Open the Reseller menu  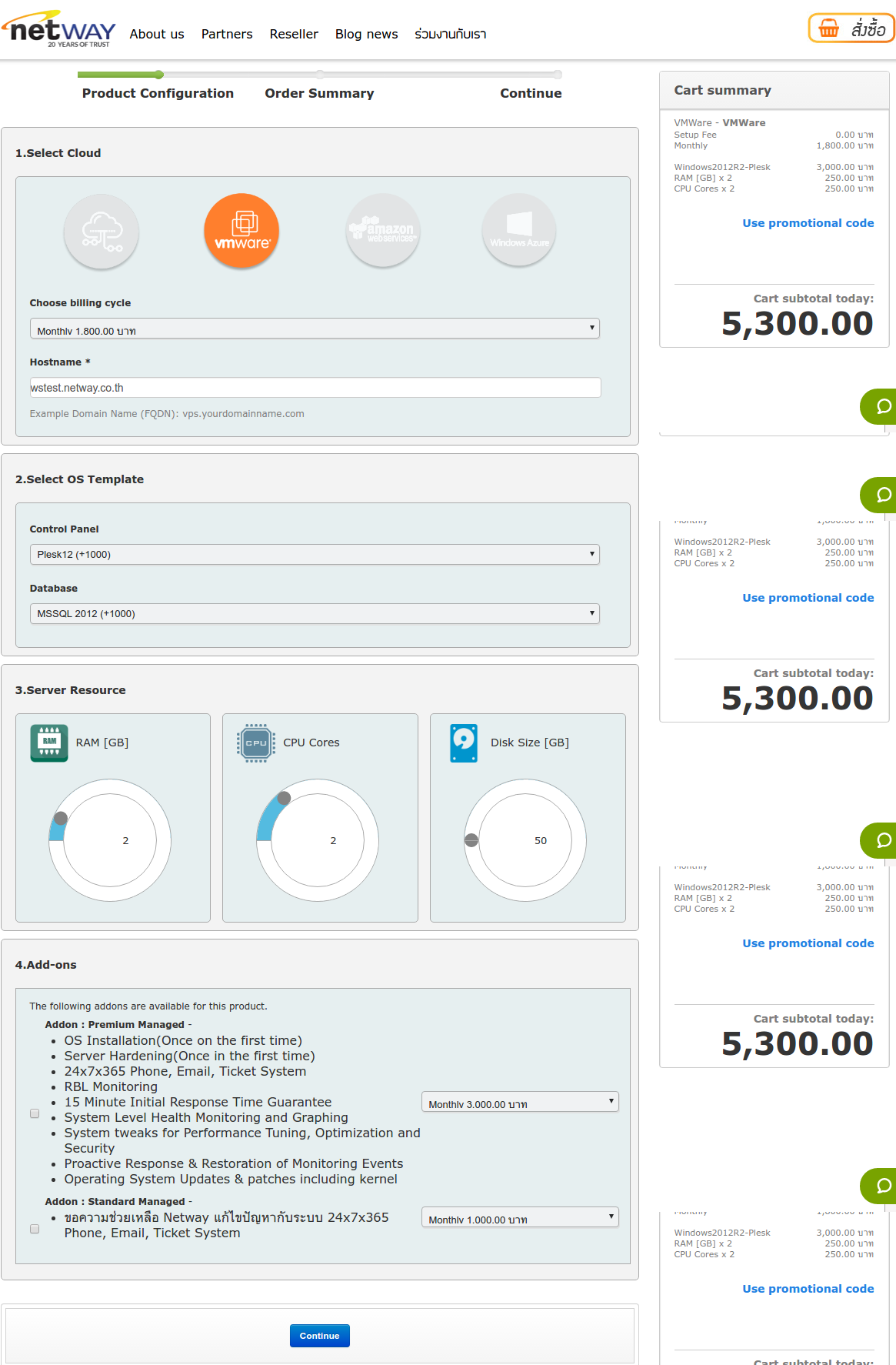click(294, 34)
